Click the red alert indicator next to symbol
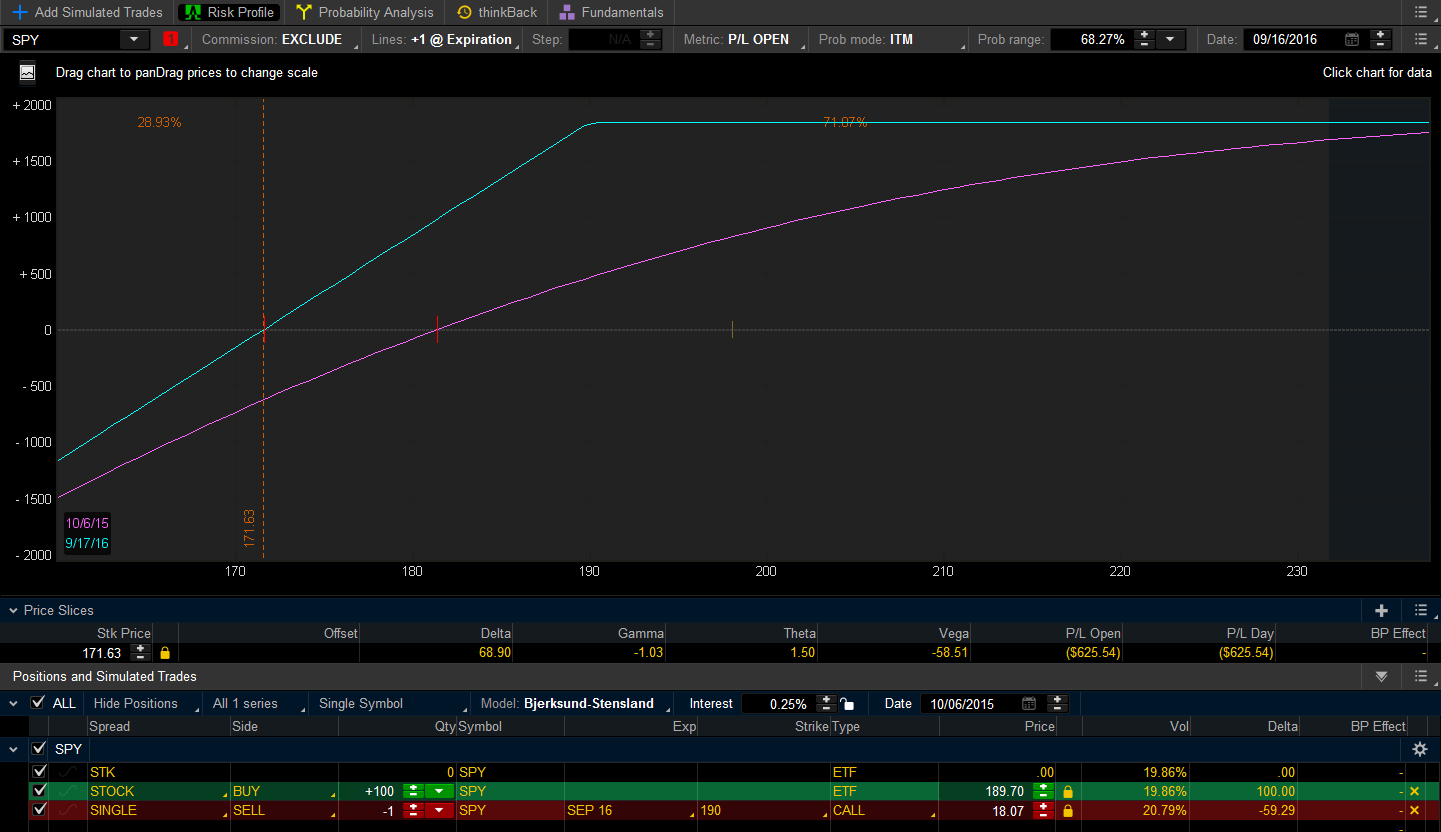This screenshot has height=832, width=1441. pos(170,39)
